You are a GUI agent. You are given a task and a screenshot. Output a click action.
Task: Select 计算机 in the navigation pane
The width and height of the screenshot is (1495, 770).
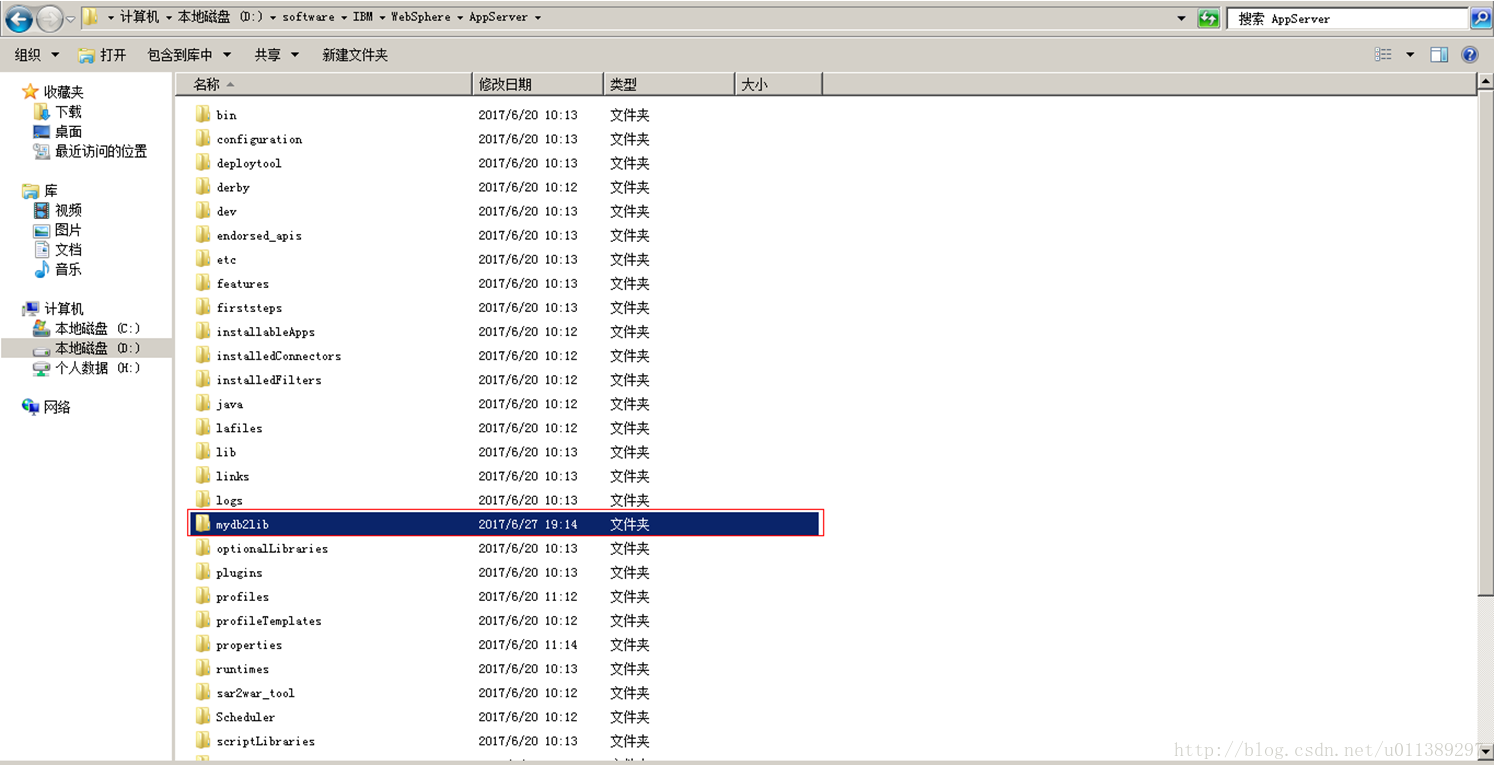[x=63, y=309]
